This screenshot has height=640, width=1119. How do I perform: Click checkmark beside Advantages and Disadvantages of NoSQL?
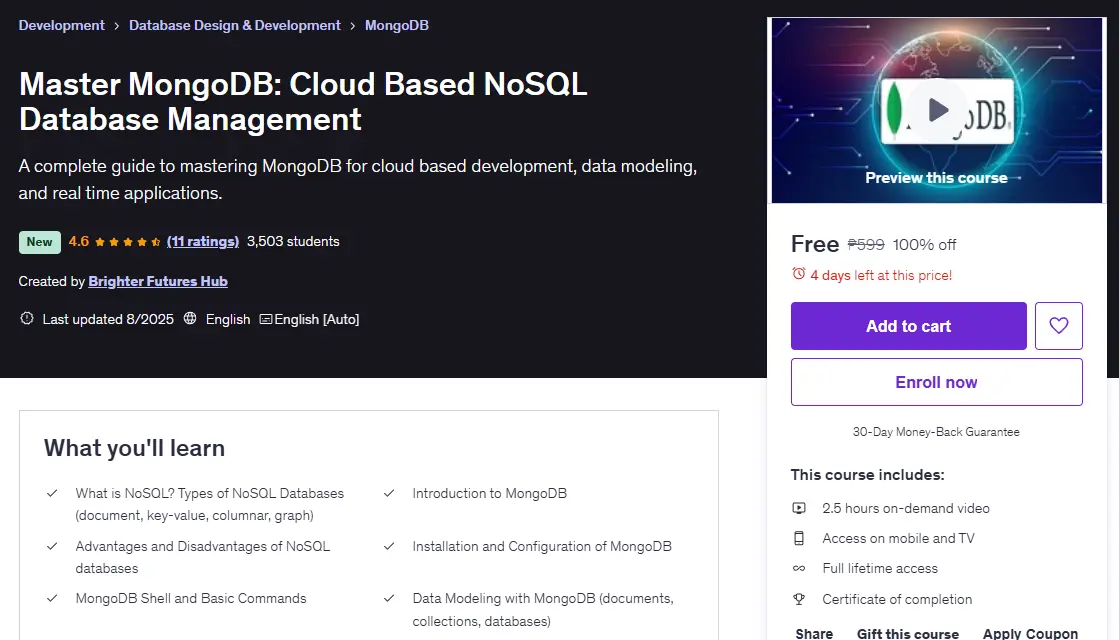[52, 546]
